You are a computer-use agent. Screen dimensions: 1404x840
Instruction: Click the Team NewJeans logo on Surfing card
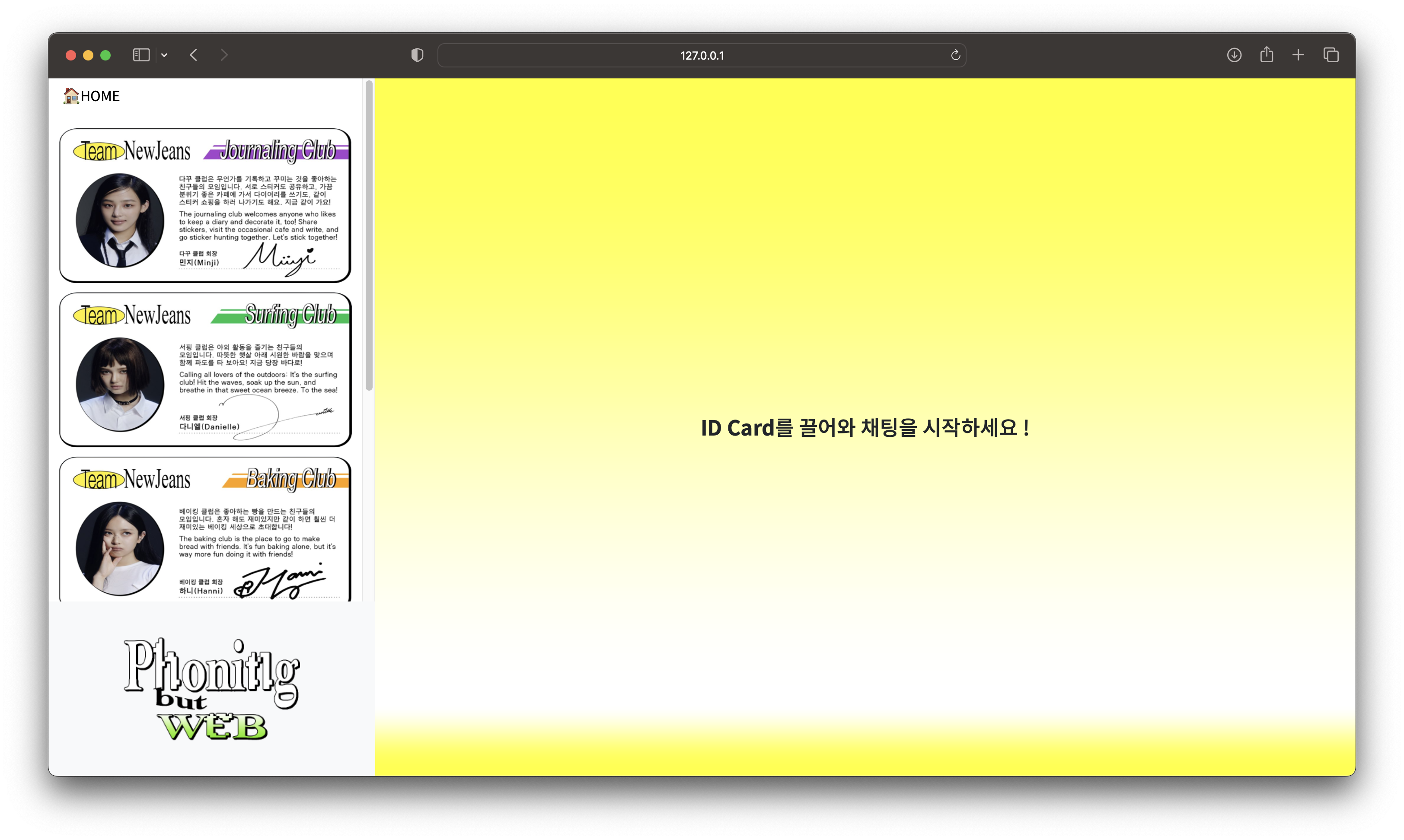pyautogui.click(x=131, y=315)
